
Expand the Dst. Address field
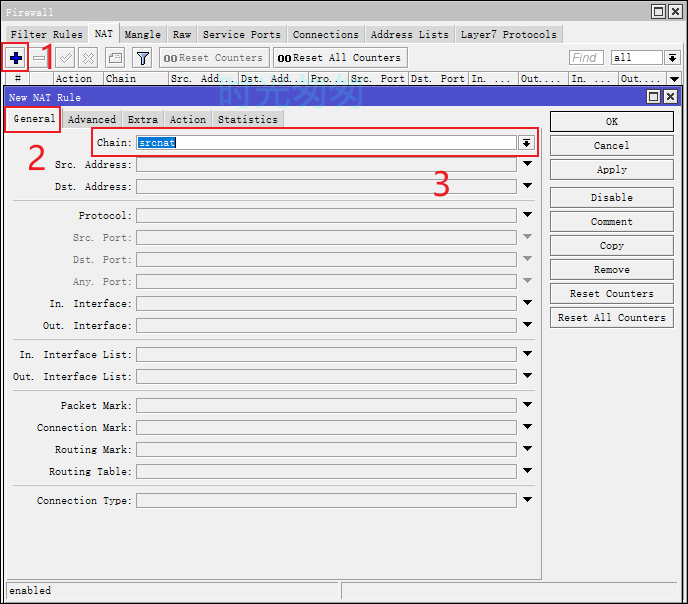(527, 186)
